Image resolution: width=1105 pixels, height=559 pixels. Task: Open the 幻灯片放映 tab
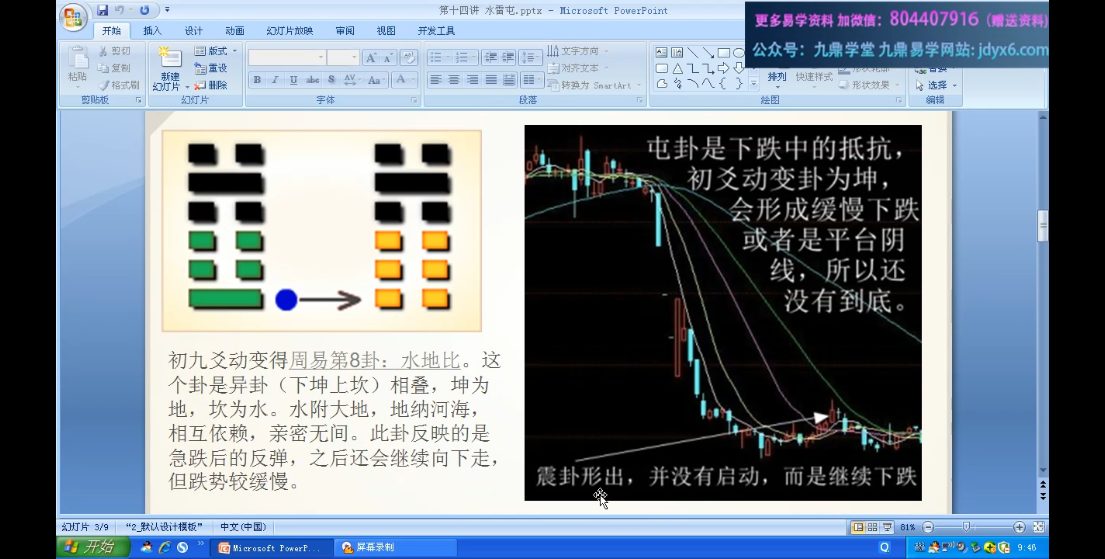[289, 31]
